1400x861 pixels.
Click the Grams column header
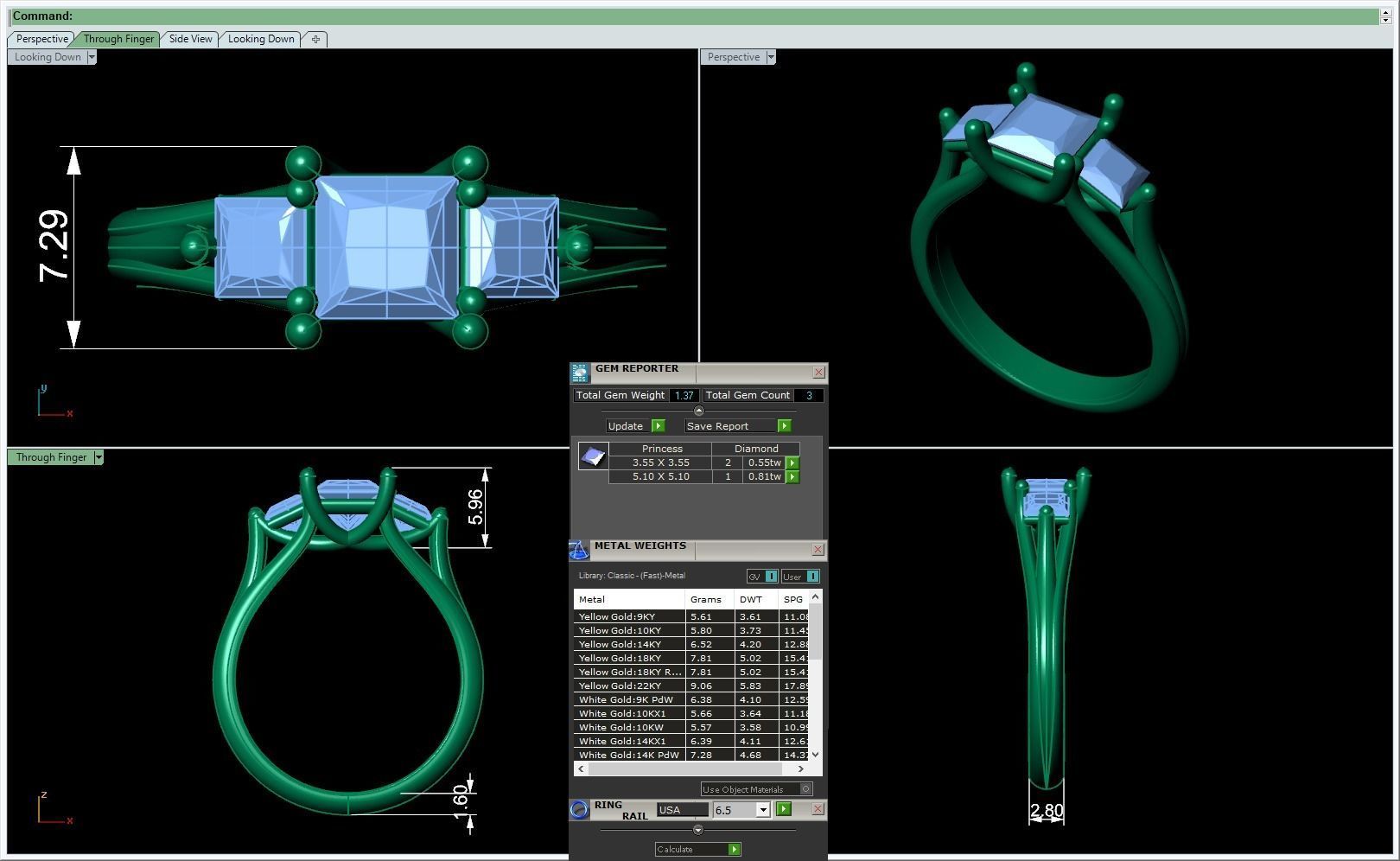pyautogui.click(x=710, y=599)
